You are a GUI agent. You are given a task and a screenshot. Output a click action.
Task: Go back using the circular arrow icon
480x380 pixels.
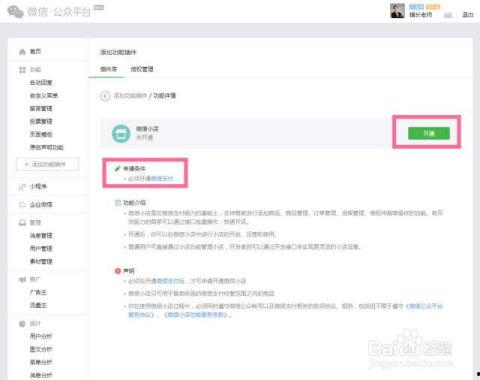coord(105,96)
